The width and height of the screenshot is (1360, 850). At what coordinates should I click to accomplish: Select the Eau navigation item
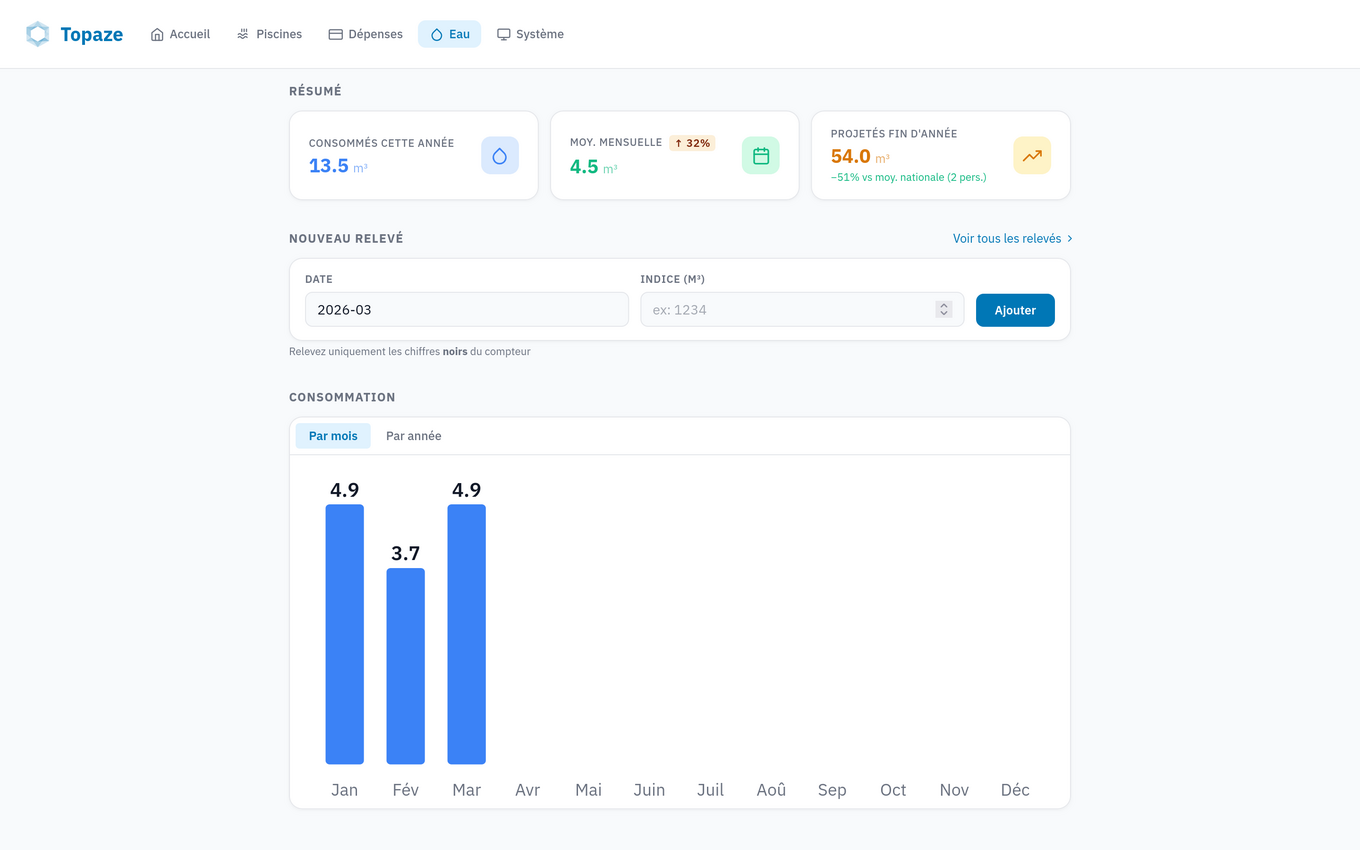(449, 34)
